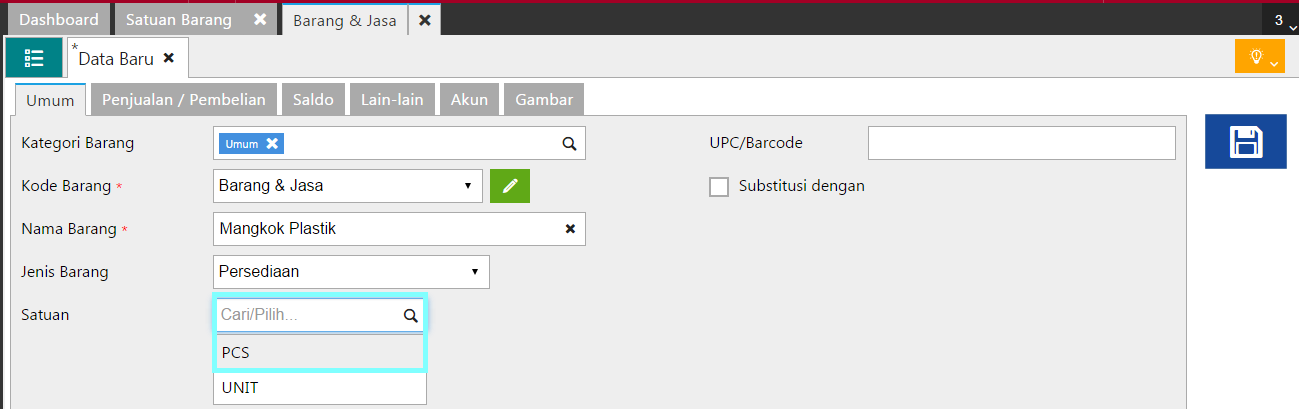Clear the Nama Barang text field
Screen dimensions: 1300x409
570,229
